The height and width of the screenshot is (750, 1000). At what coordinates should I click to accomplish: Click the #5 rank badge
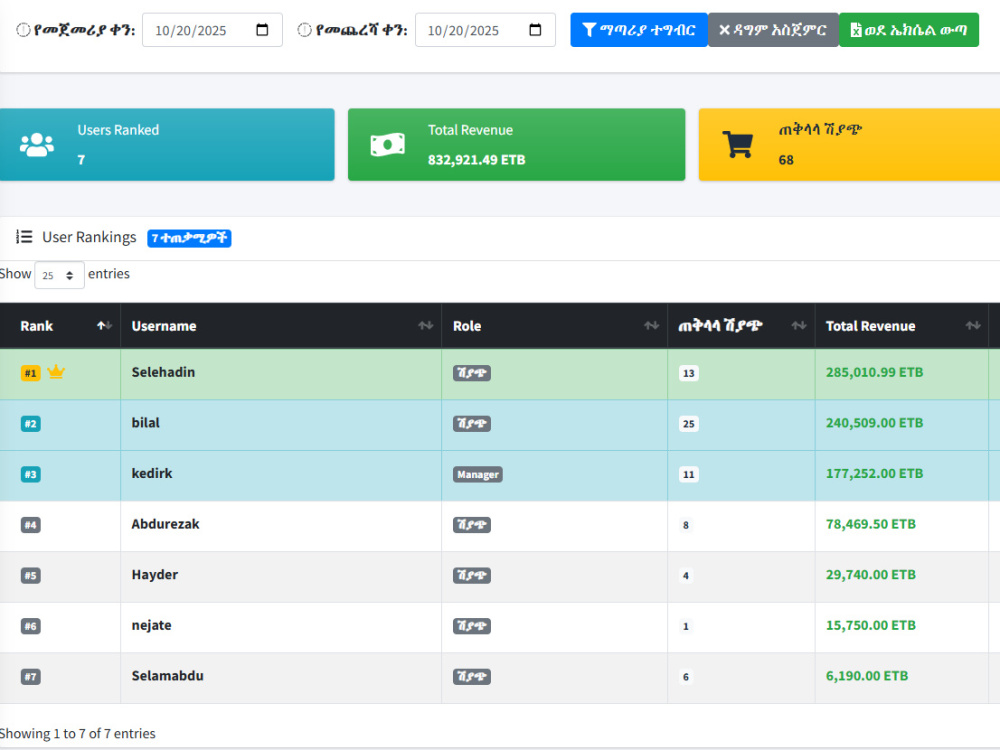(x=31, y=575)
